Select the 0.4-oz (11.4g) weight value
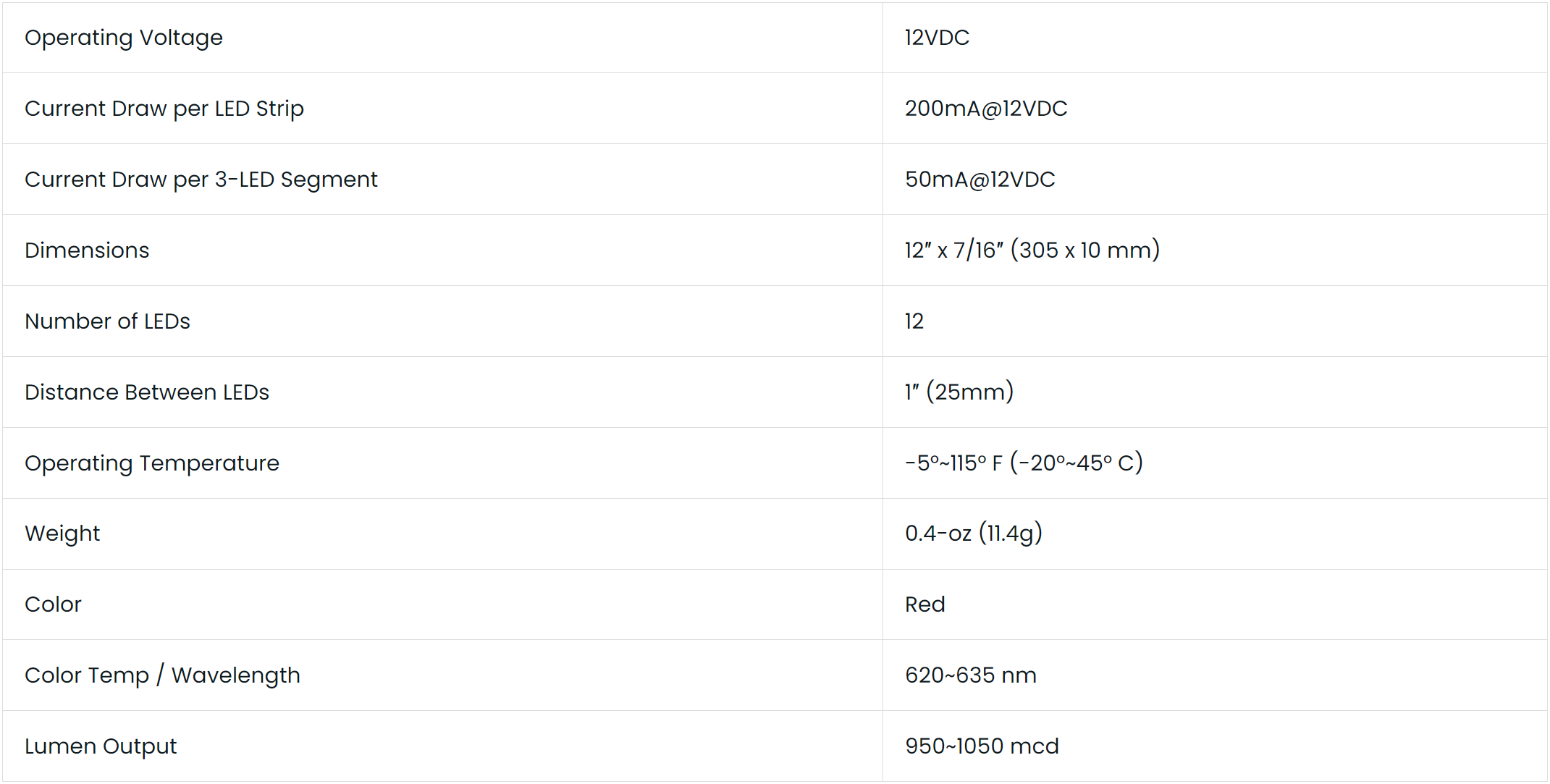This screenshot has height=784, width=1550. [x=974, y=534]
